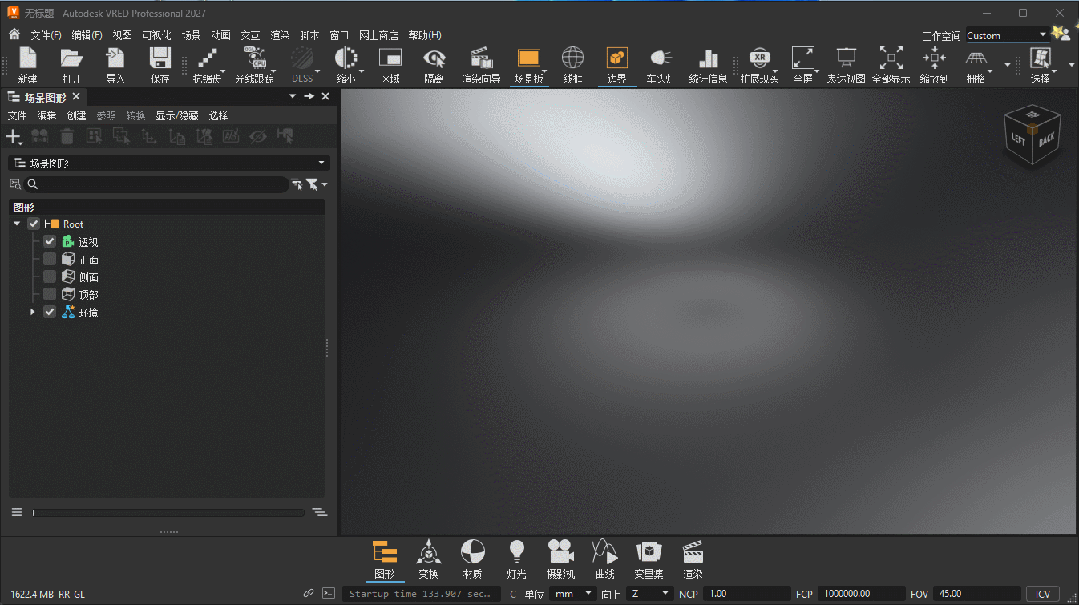This screenshot has width=1079, height=605.
Task: Toggle the Root node checkbox
Action: (x=33, y=224)
